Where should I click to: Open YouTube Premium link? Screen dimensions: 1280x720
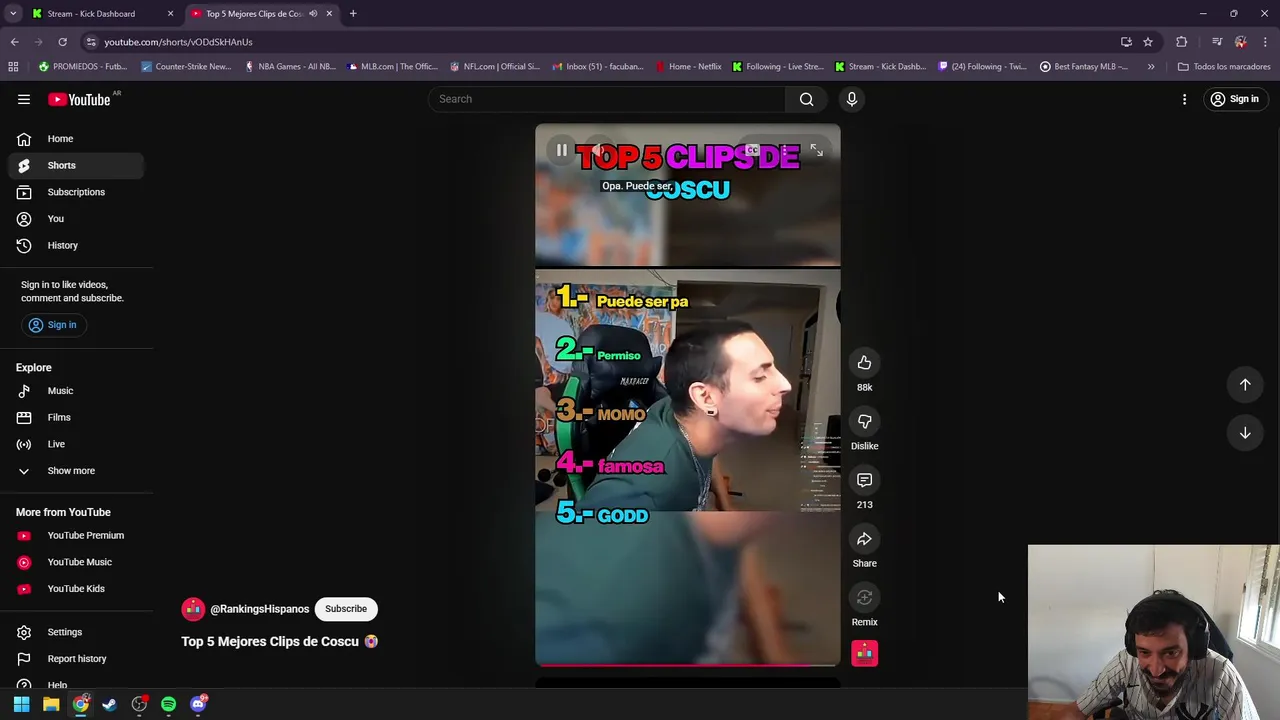click(x=76, y=535)
